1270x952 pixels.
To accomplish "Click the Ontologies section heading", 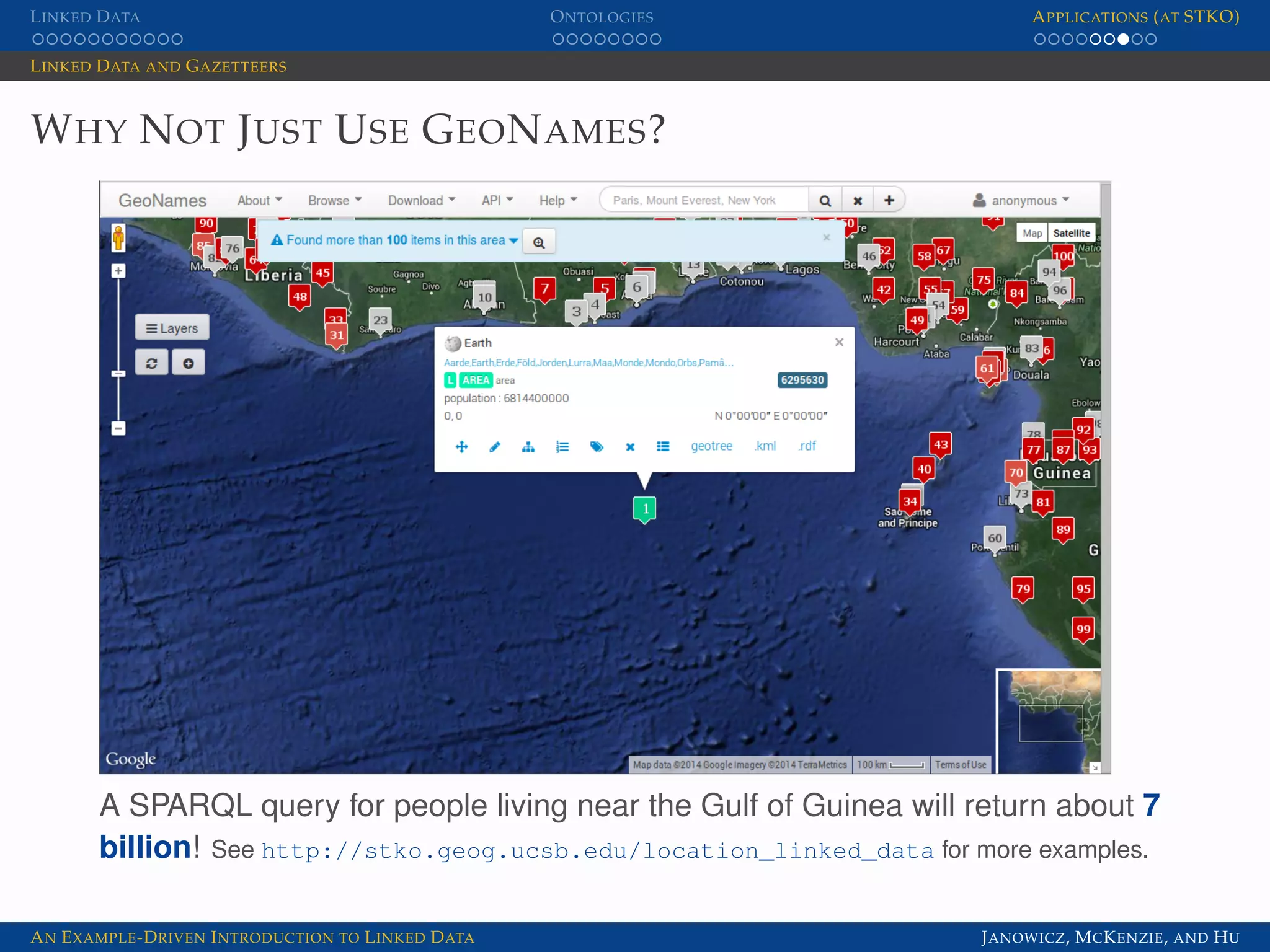I will 602,17.
